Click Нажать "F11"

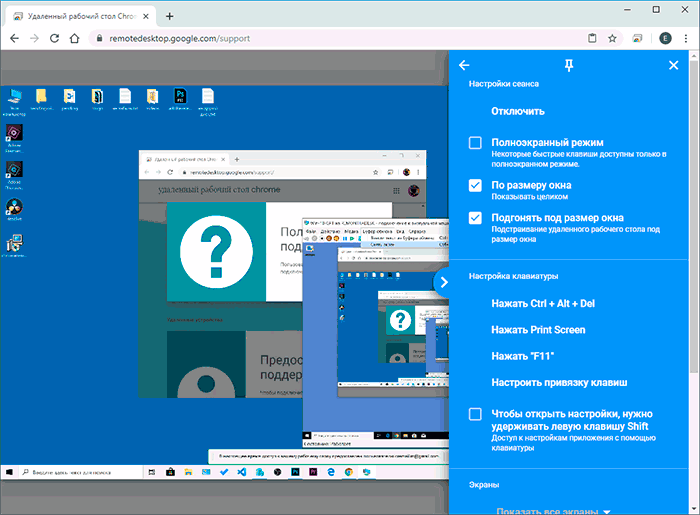coord(522,356)
